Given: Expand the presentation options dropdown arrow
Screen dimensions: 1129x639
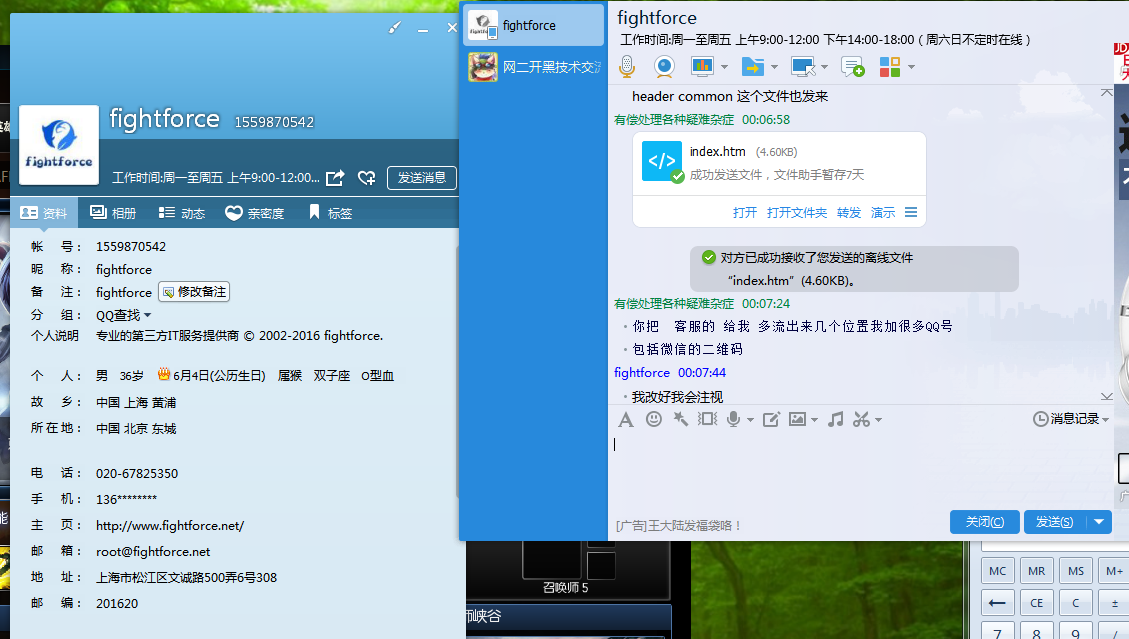Looking at the screenshot, I should click(724, 67).
